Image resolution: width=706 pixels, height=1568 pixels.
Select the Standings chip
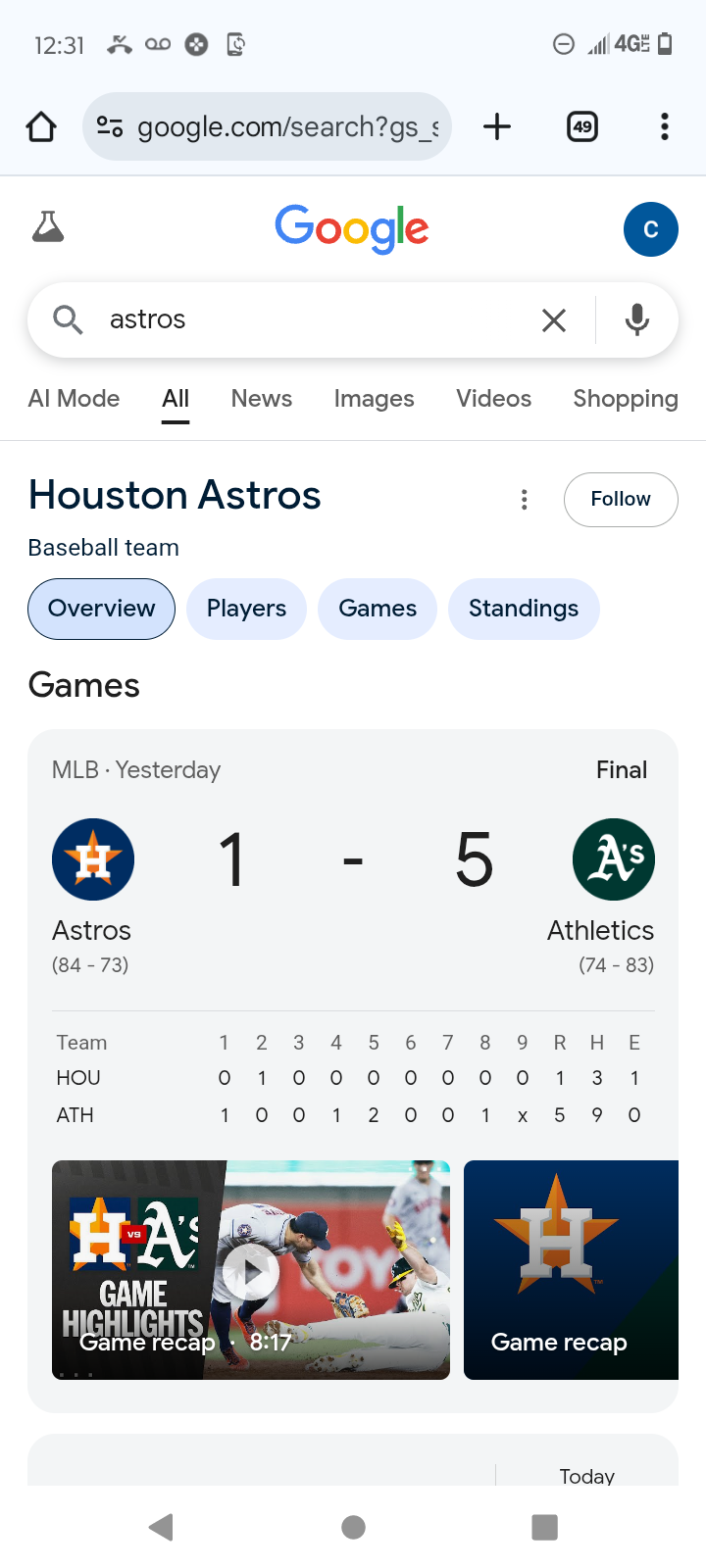524,609
